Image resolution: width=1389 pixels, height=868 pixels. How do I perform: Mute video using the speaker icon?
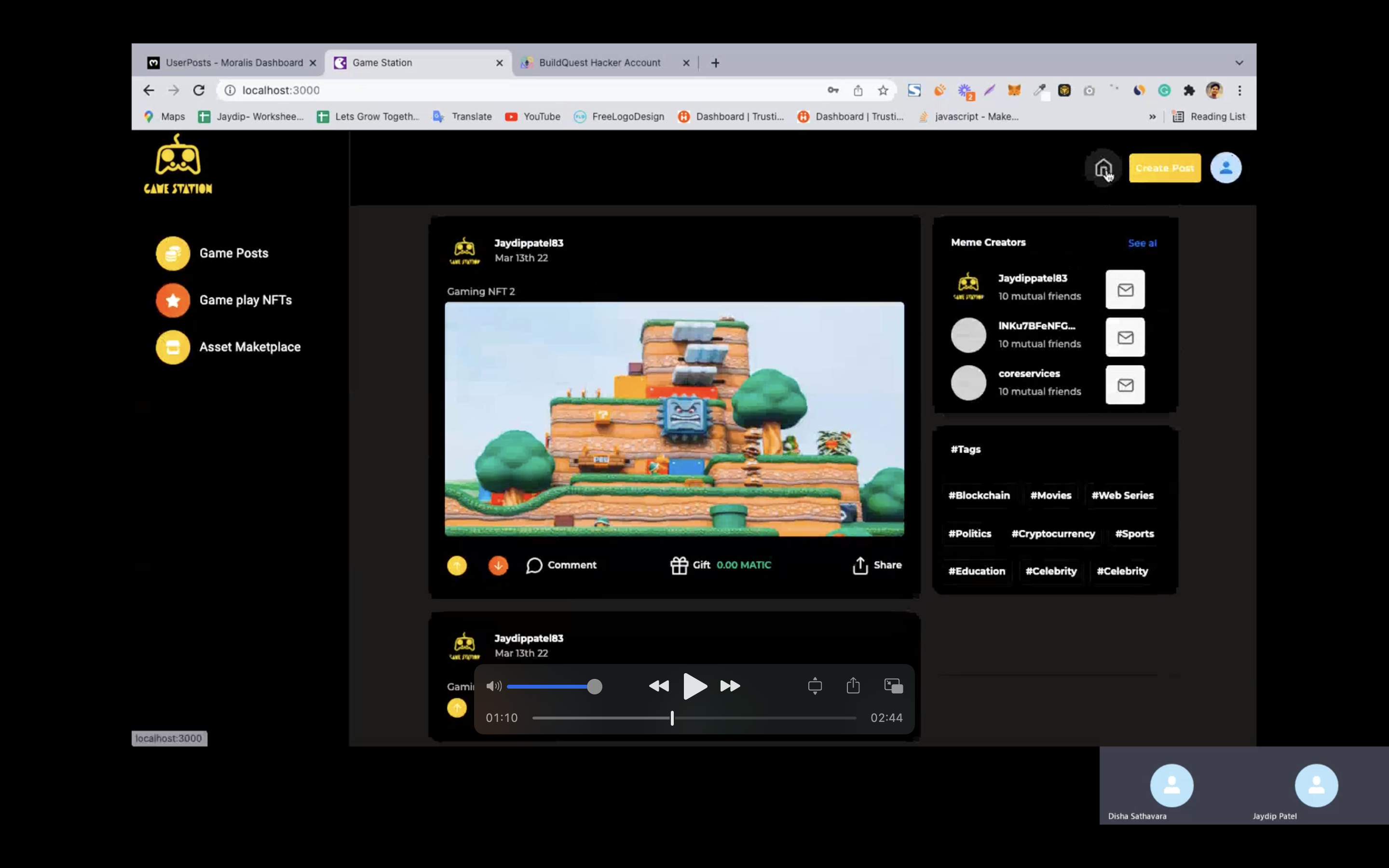493,687
